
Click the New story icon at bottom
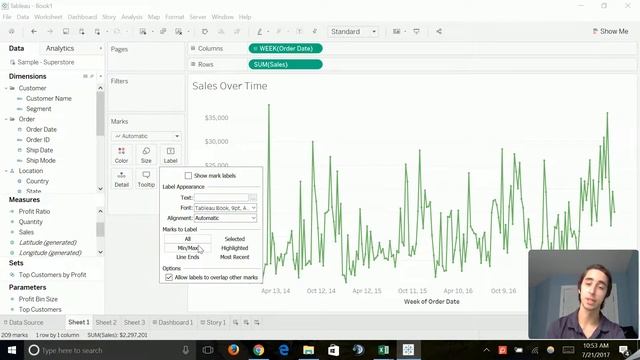pos(257,322)
